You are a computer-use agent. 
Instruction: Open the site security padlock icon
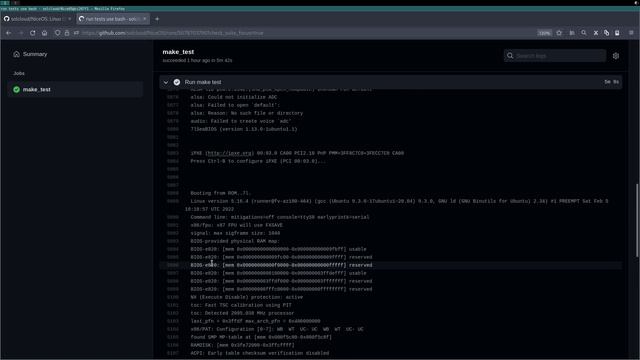[x=67, y=33]
